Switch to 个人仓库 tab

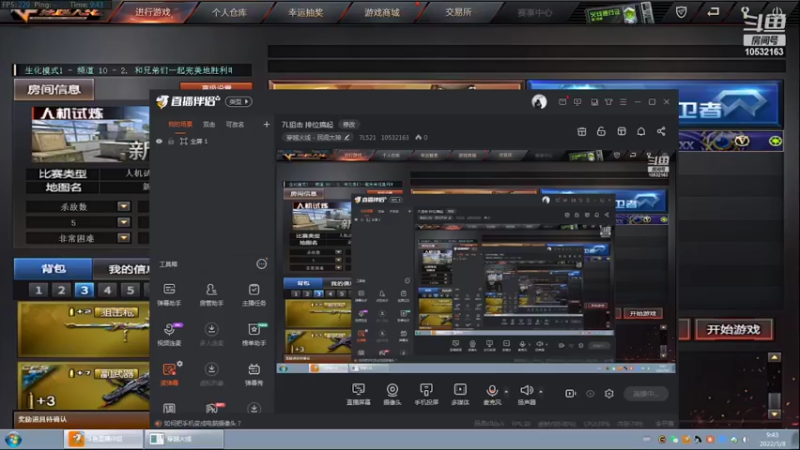pos(229,12)
